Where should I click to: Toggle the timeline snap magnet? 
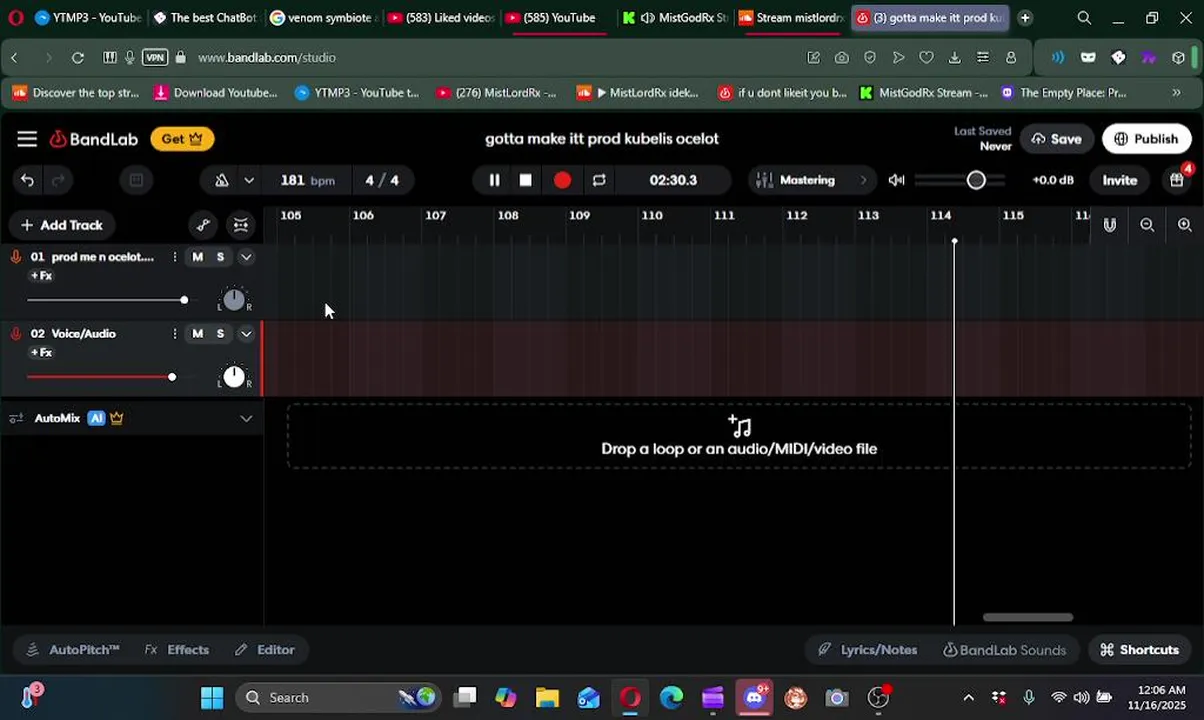(1110, 225)
